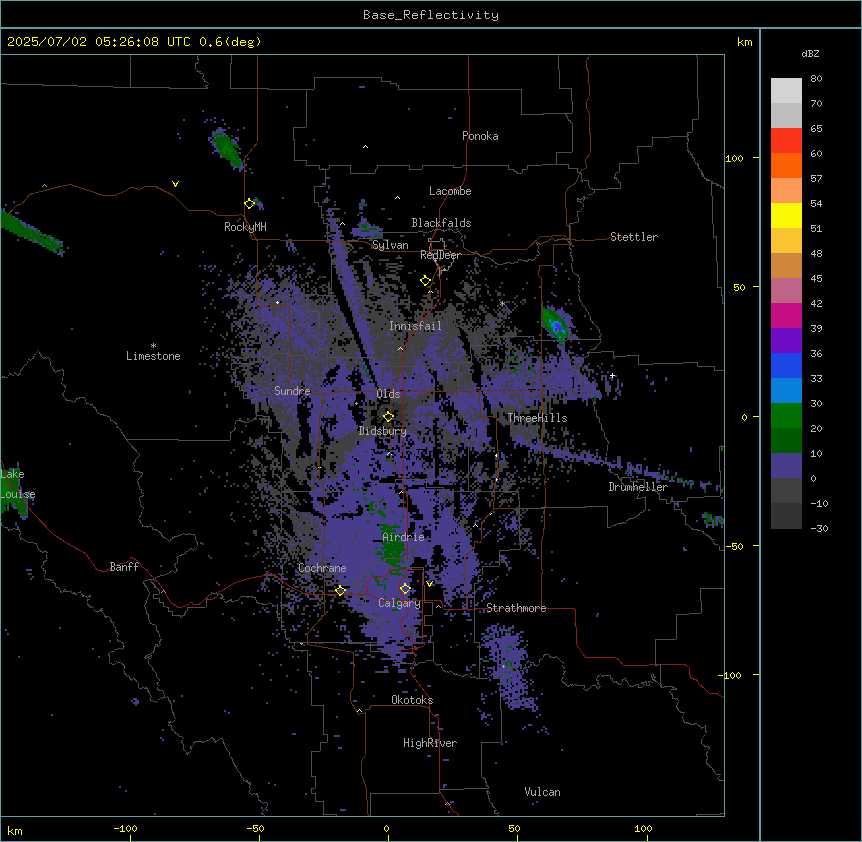Click the Okotoks city label
The height and width of the screenshot is (842, 862).
click(412, 700)
